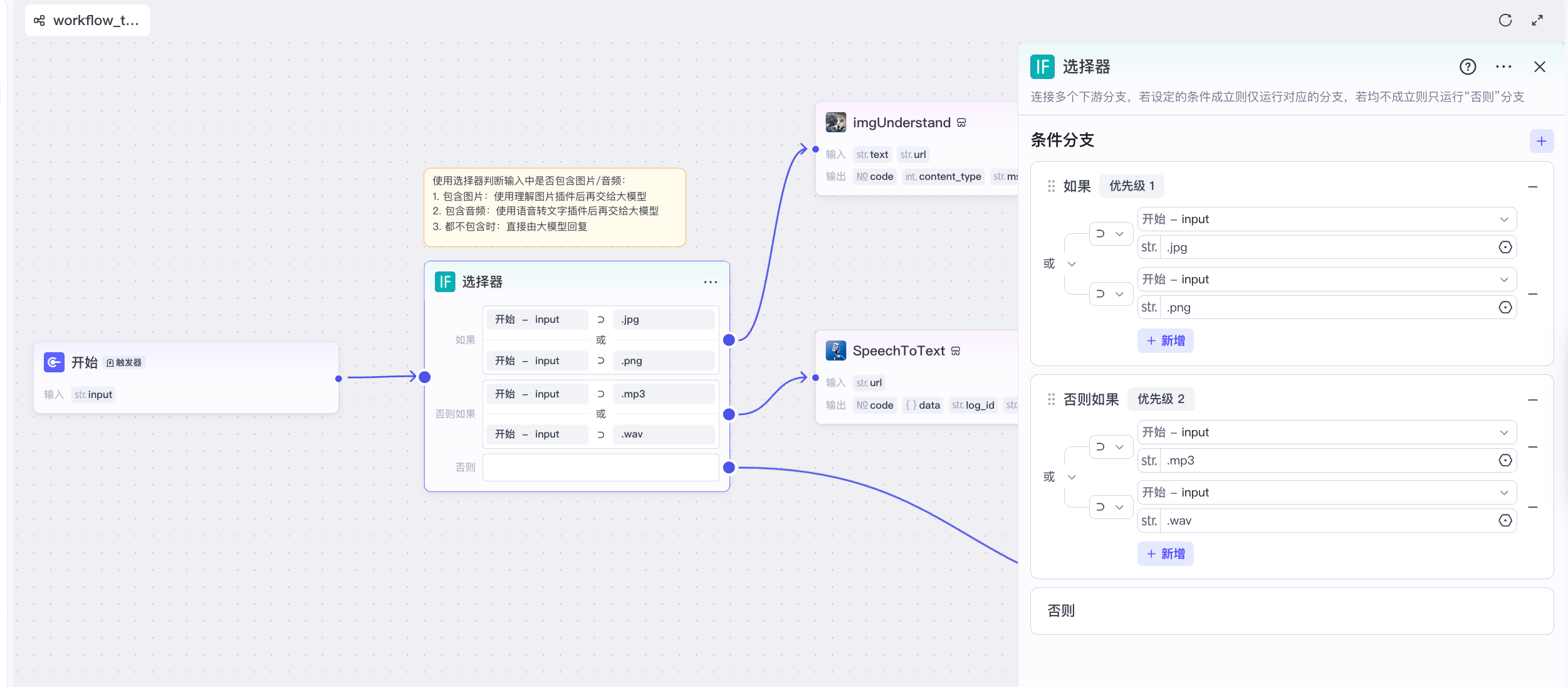Remove the .png condition with minus button

1533,294
